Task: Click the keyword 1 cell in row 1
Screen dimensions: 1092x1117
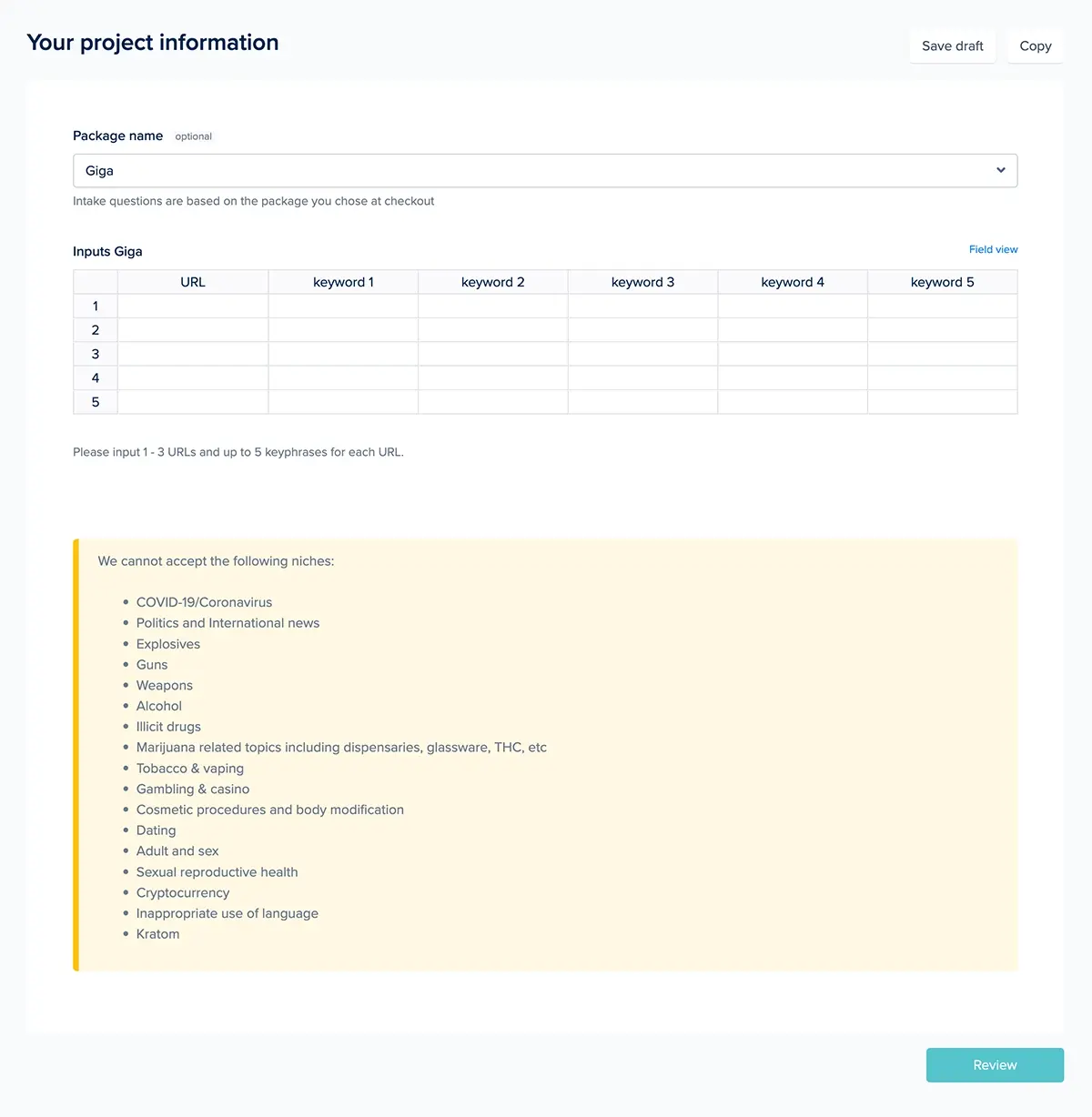Action: click(343, 306)
